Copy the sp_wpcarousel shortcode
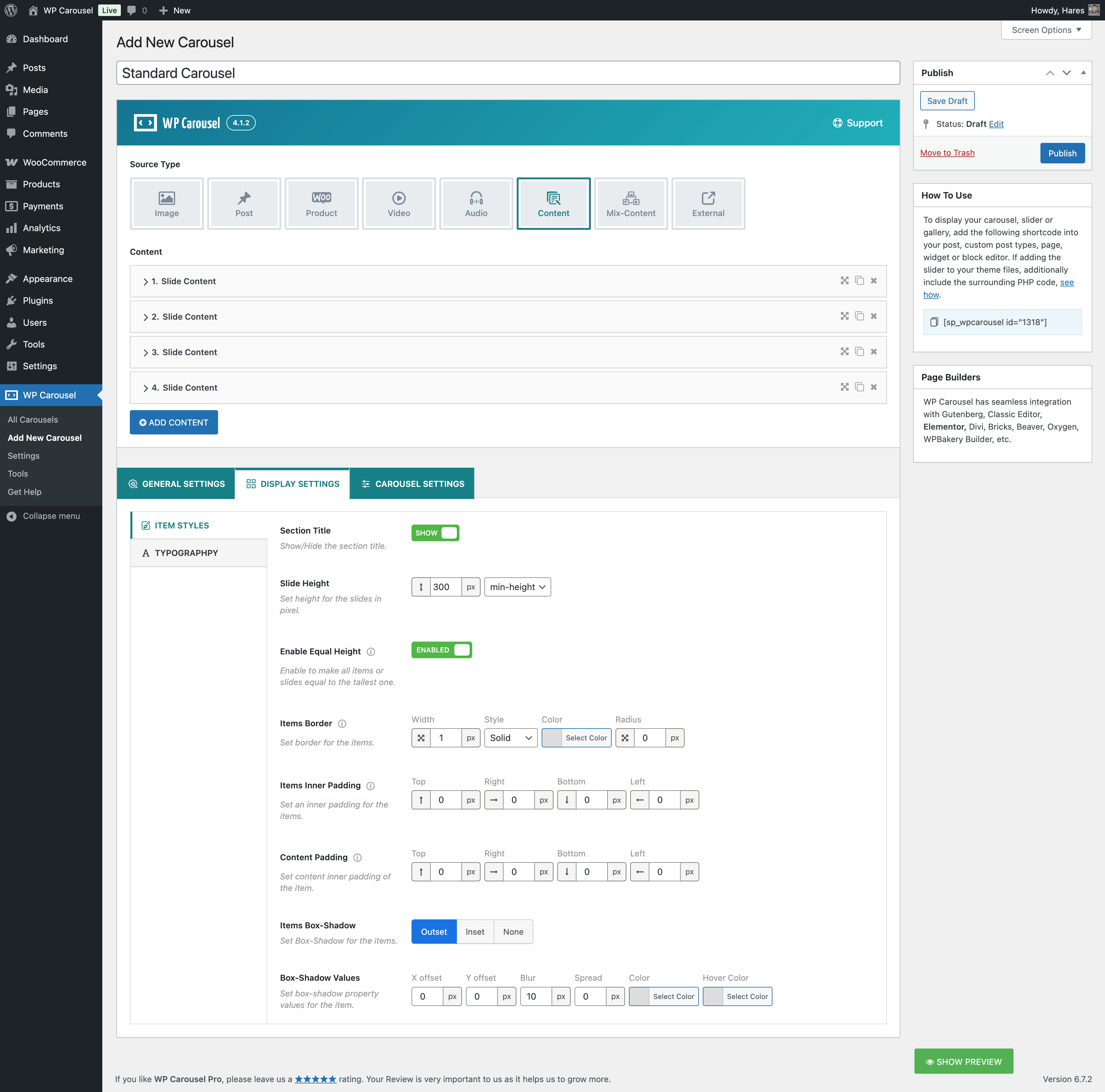Image resolution: width=1105 pixels, height=1092 pixels. tap(933, 322)
